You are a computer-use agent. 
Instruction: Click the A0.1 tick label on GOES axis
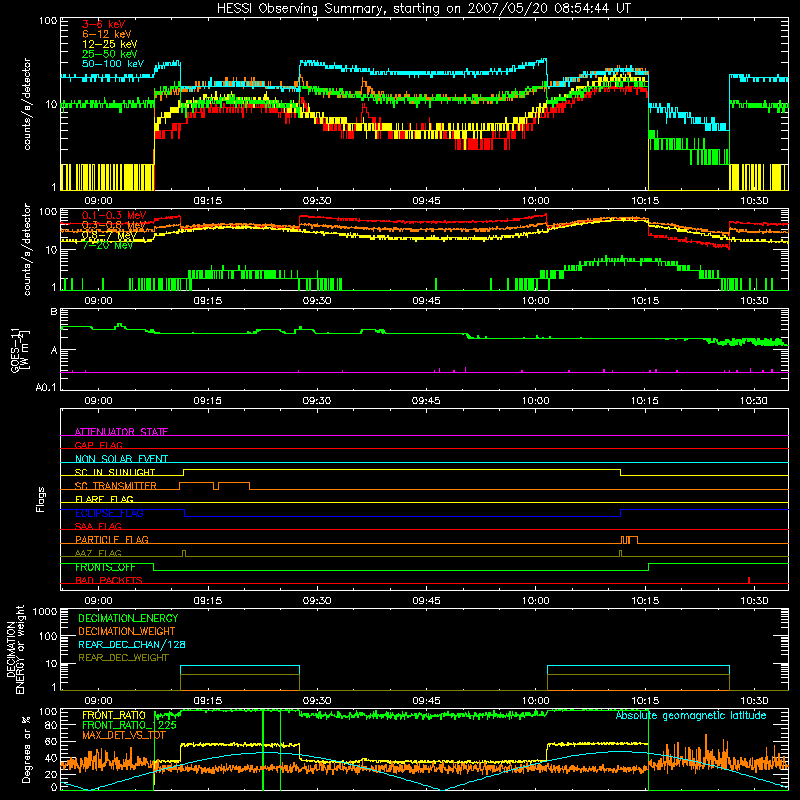46,388
